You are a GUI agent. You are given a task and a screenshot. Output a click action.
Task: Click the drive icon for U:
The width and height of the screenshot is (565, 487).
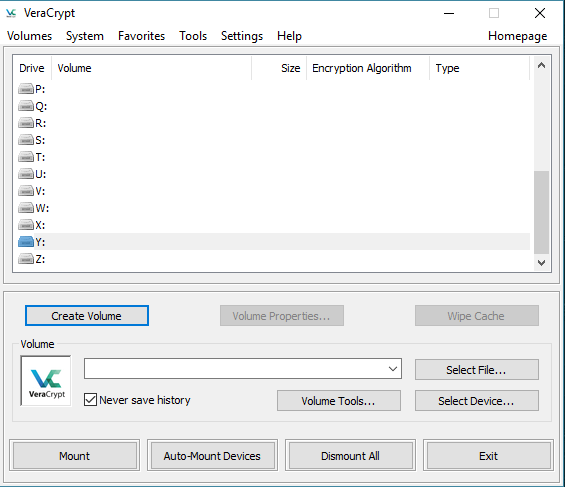[x=26, y=174]
